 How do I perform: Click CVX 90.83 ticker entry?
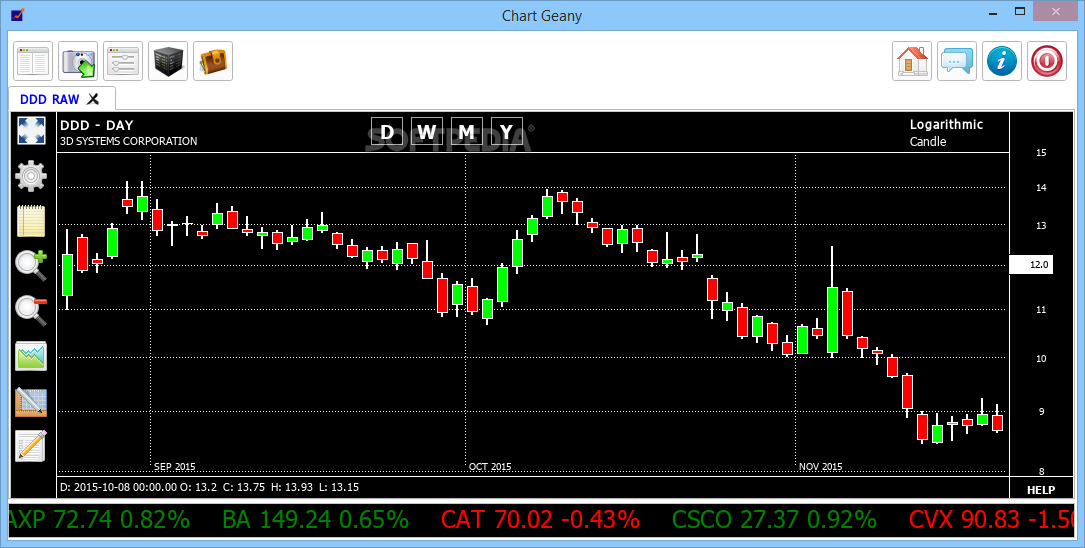click(x=992, y=519)
